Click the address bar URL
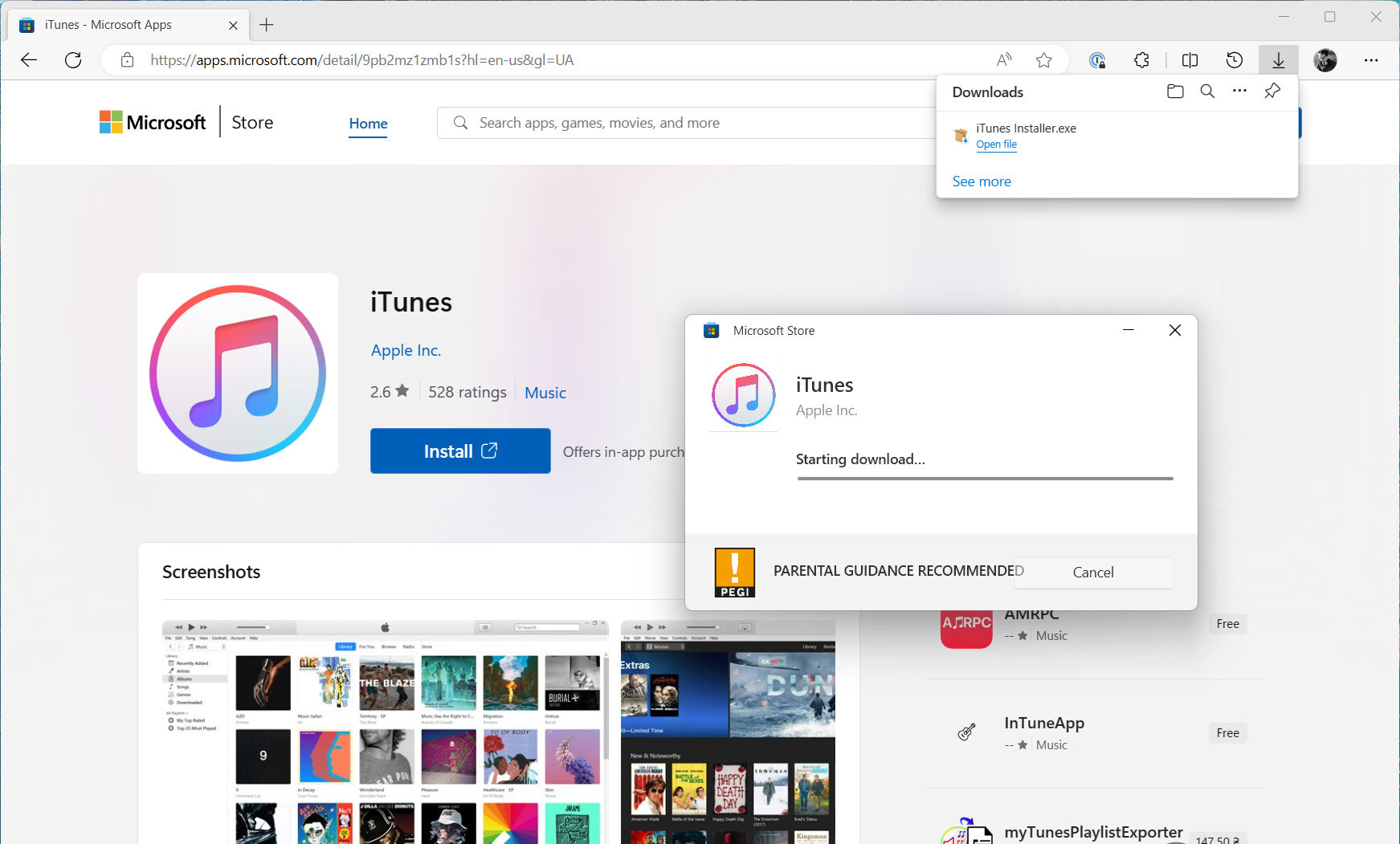Screen dimensions: 1400x844 [x=361, y=60]
